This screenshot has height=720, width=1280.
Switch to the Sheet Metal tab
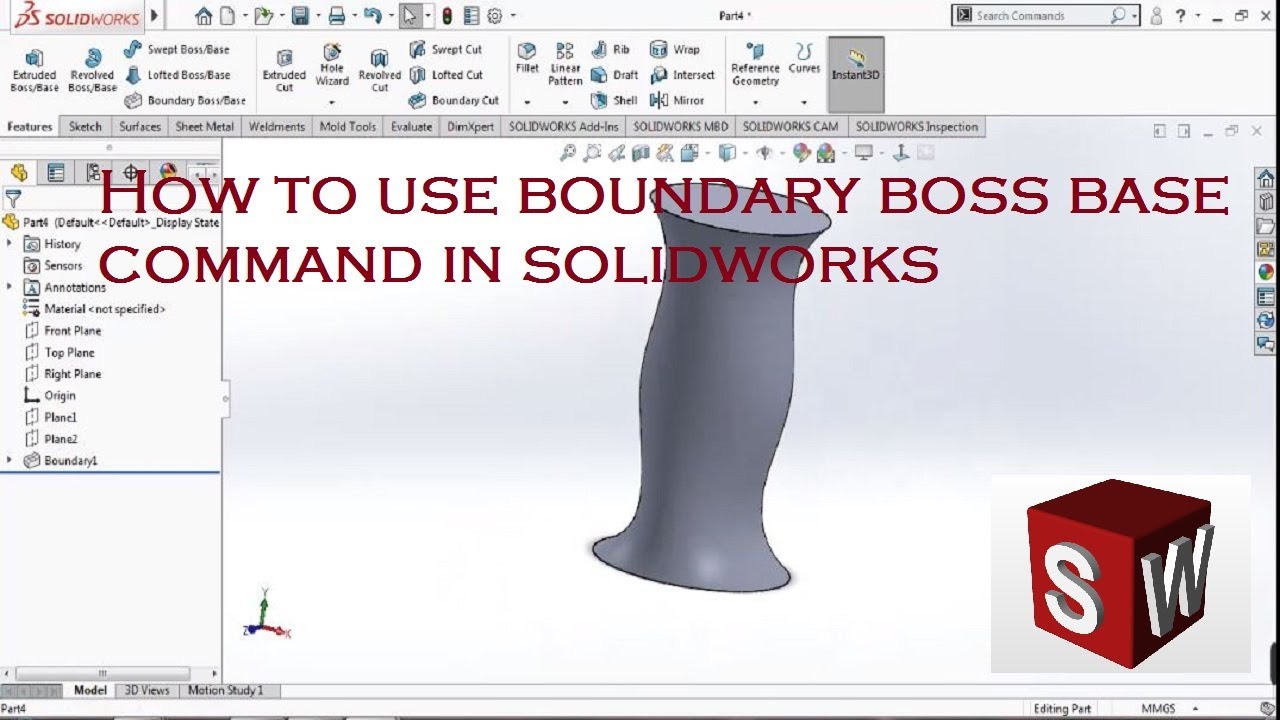[205, 127]
